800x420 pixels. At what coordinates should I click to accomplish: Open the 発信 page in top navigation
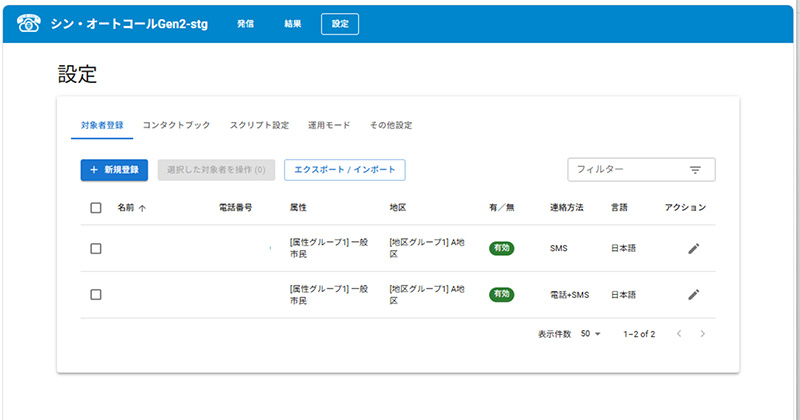(245, 24)
